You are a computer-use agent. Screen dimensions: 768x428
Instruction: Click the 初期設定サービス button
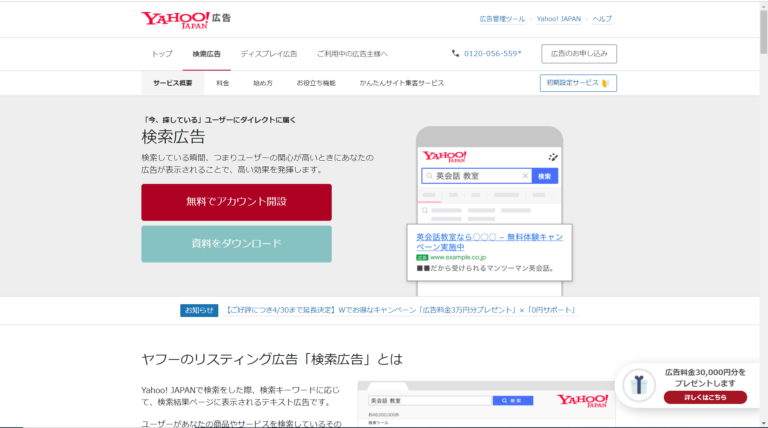tap(578, 83)
